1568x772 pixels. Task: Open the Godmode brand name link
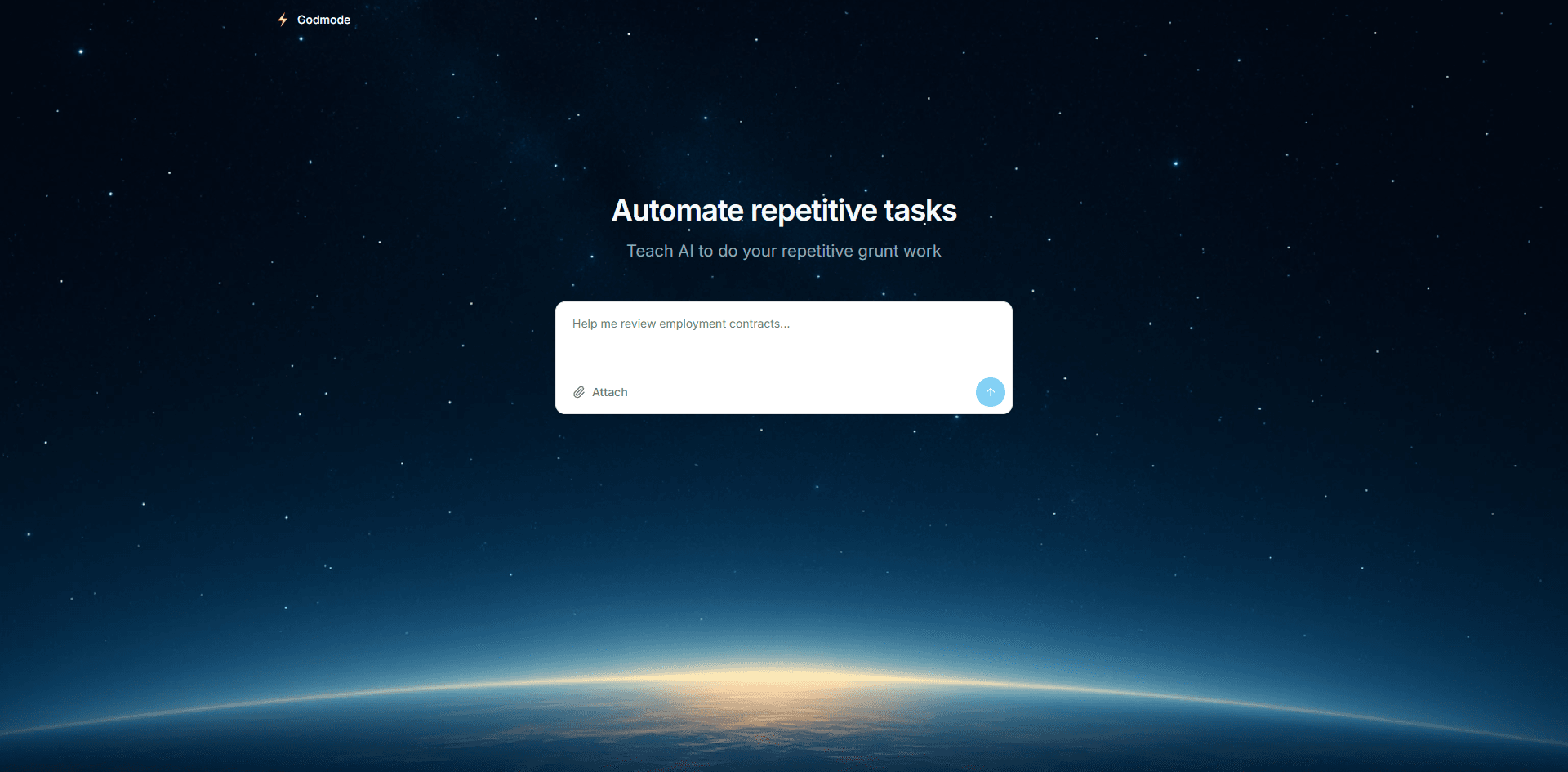(x=323, y=20)
